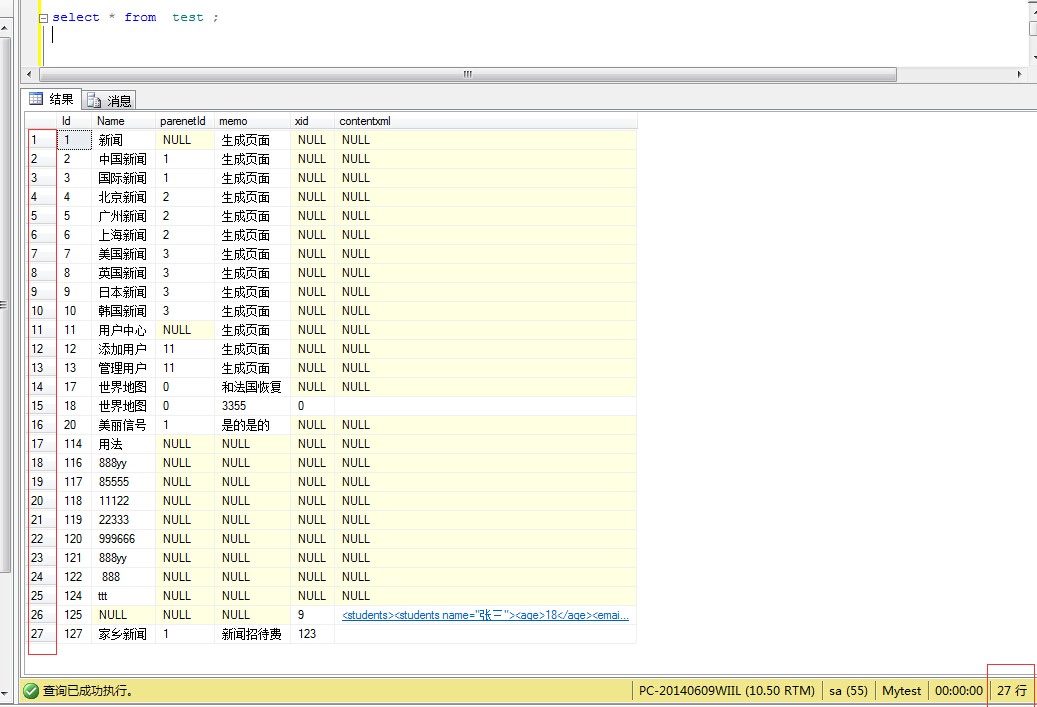This screenshot has height=707, width=1037.
Task: Select the Name cell 家乡新闻
Action: pos(123,634)
